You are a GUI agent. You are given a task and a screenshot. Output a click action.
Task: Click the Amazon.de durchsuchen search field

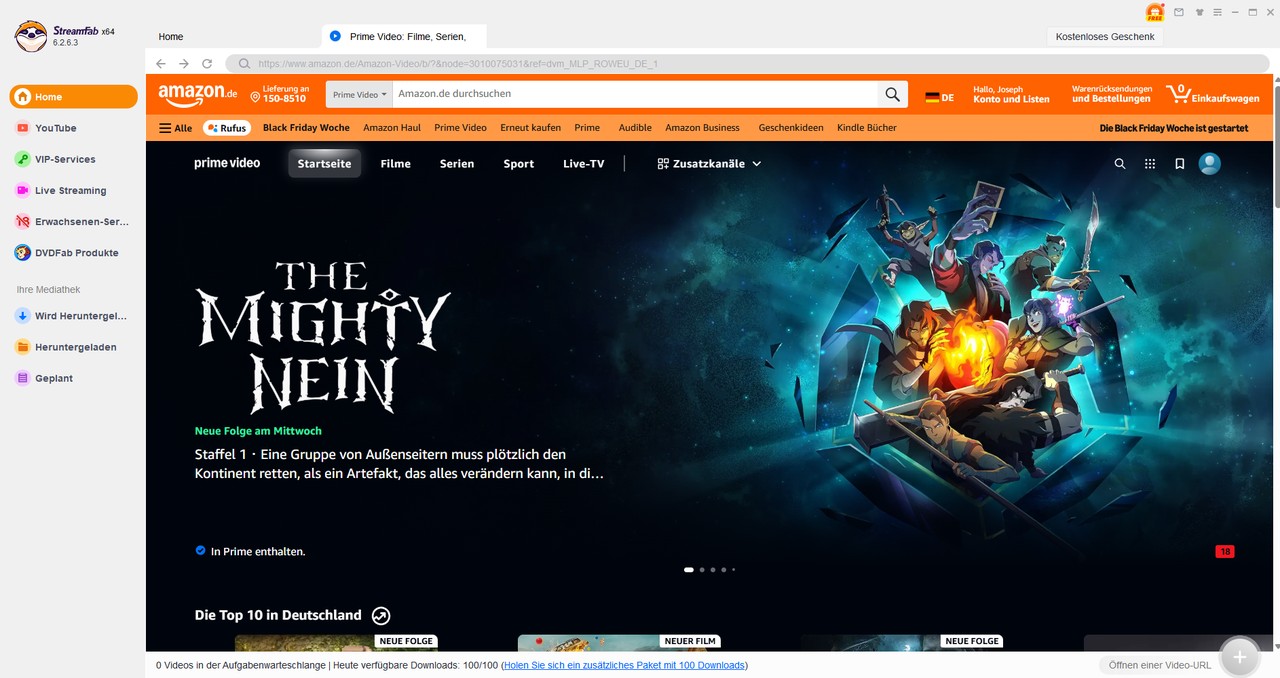point(634,94)
